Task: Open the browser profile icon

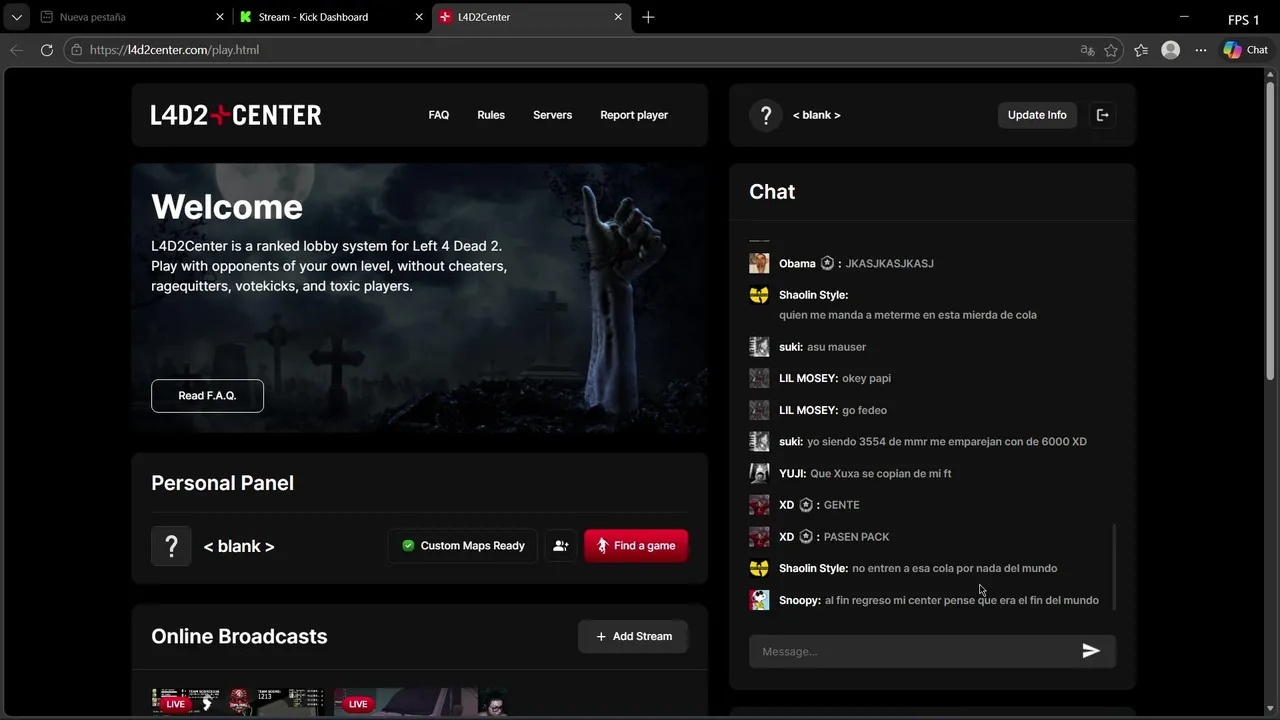Action: 1171,50
